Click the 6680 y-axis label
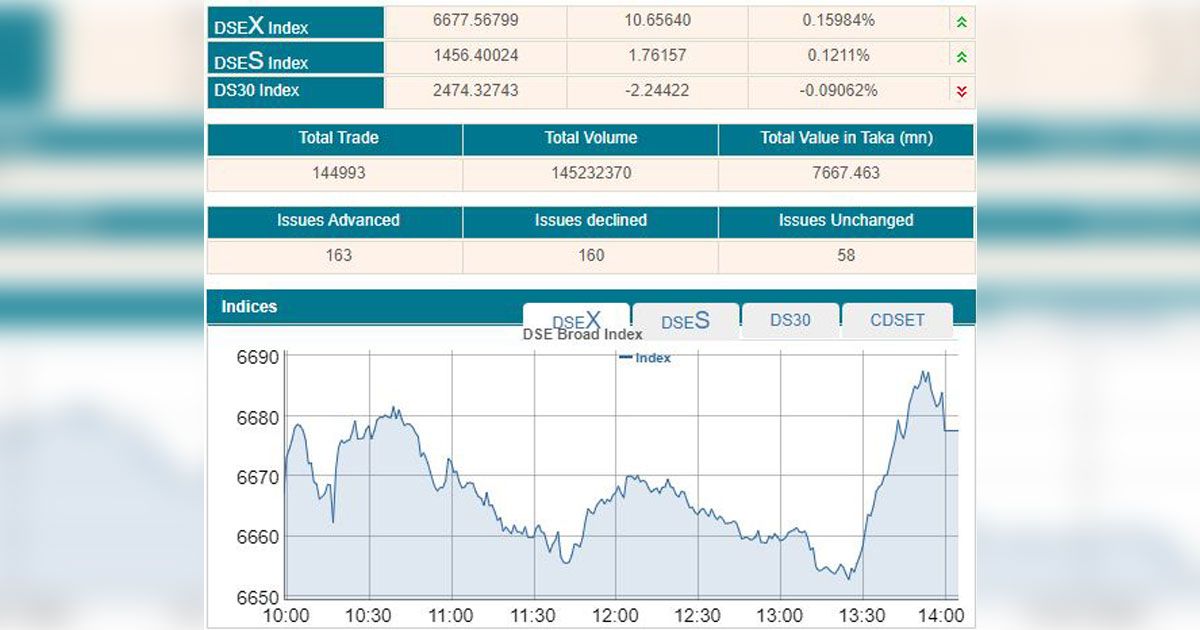The image size is (1200, 630). 257,417
